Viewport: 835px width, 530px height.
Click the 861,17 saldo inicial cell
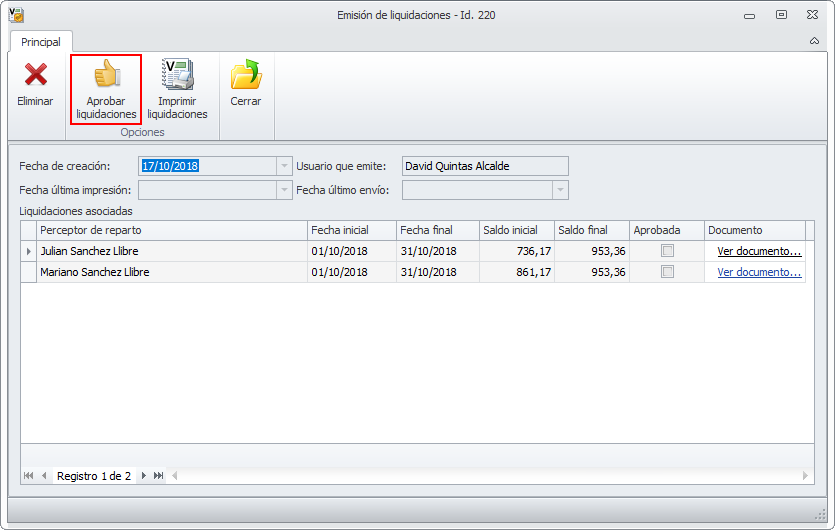point(517,272)
